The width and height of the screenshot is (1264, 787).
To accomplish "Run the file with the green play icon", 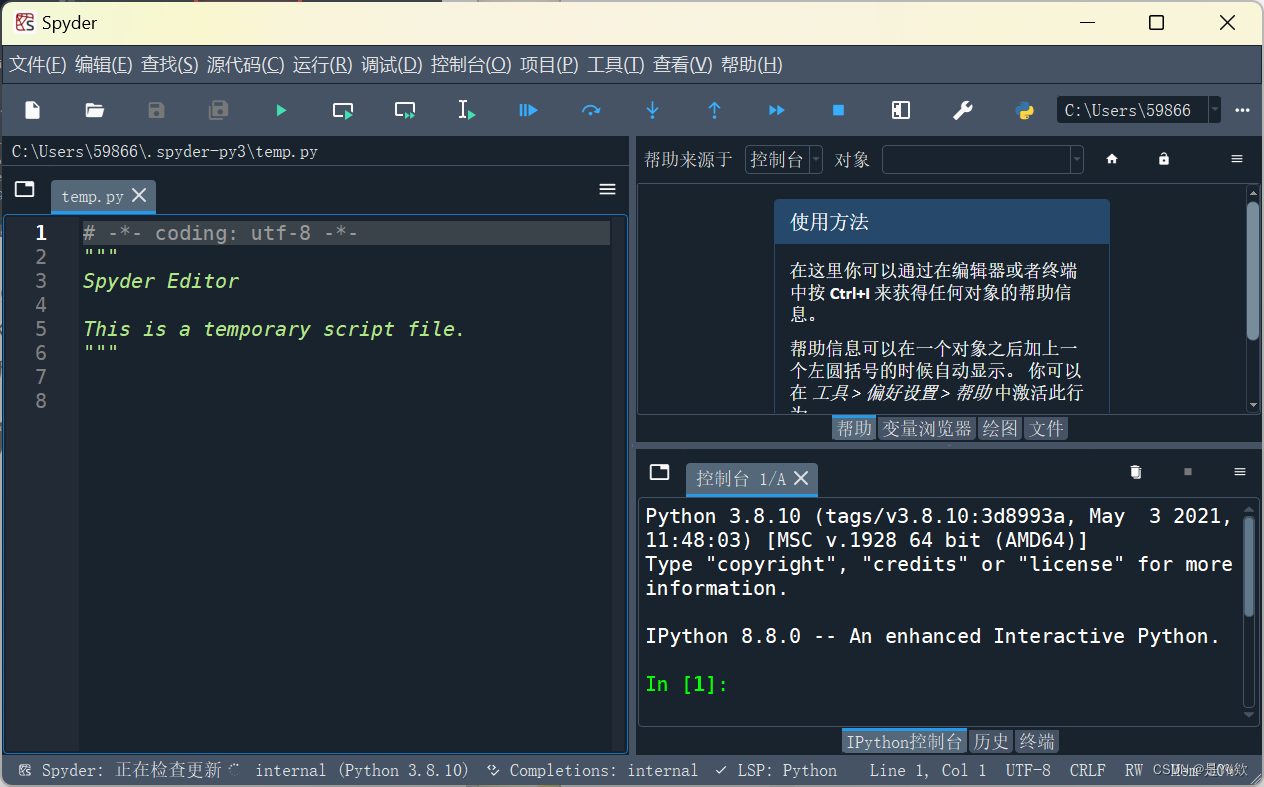I will click(281, 110).
